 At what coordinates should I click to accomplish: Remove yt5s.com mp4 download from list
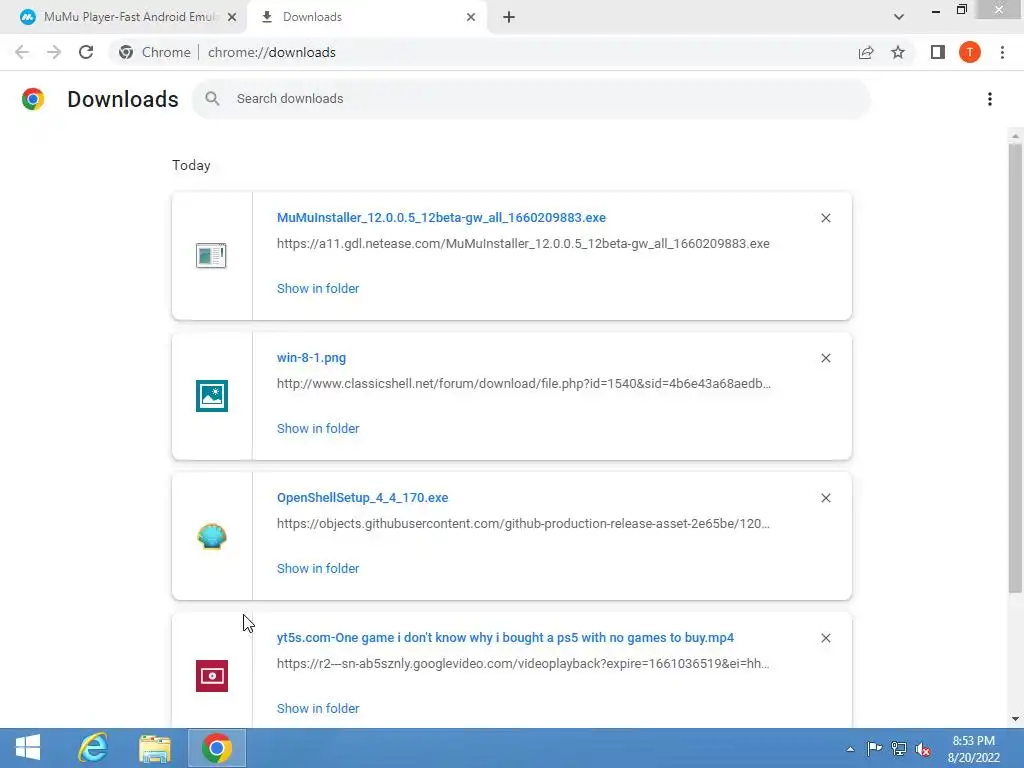(825, 638)
